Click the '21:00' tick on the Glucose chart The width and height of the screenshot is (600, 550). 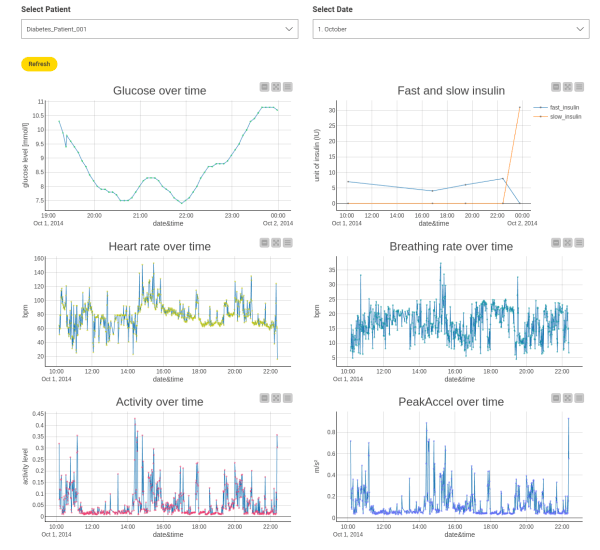tap(140, 216)
